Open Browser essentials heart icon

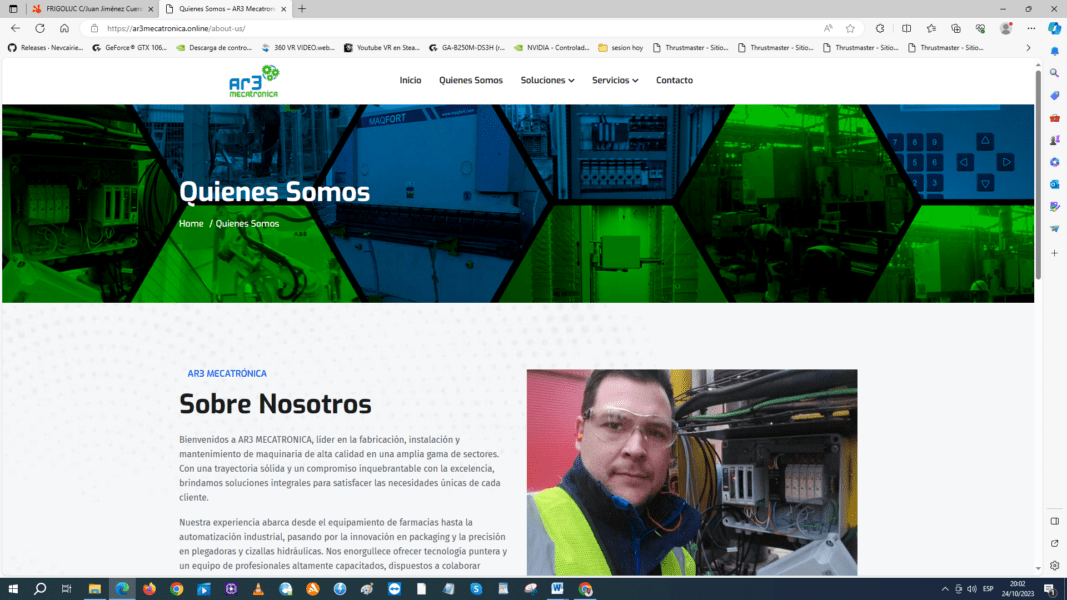980,29
